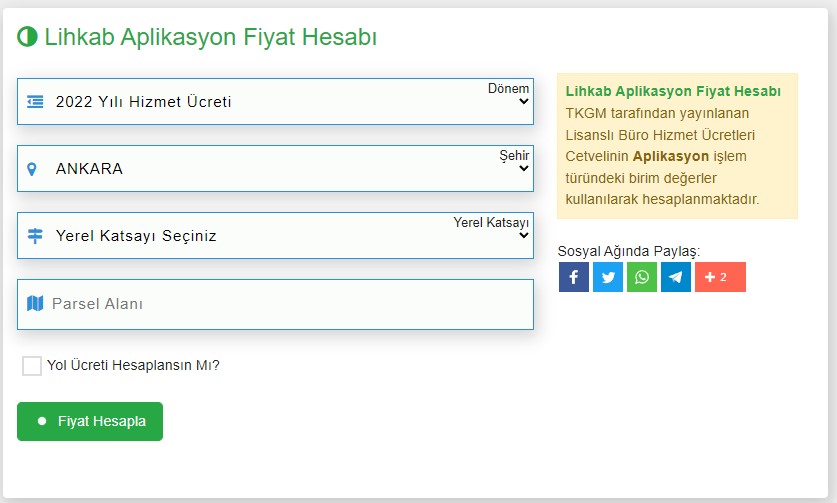Click the green info box title text
This screenshot has width=837, height=503.
(x=673, y=91)
